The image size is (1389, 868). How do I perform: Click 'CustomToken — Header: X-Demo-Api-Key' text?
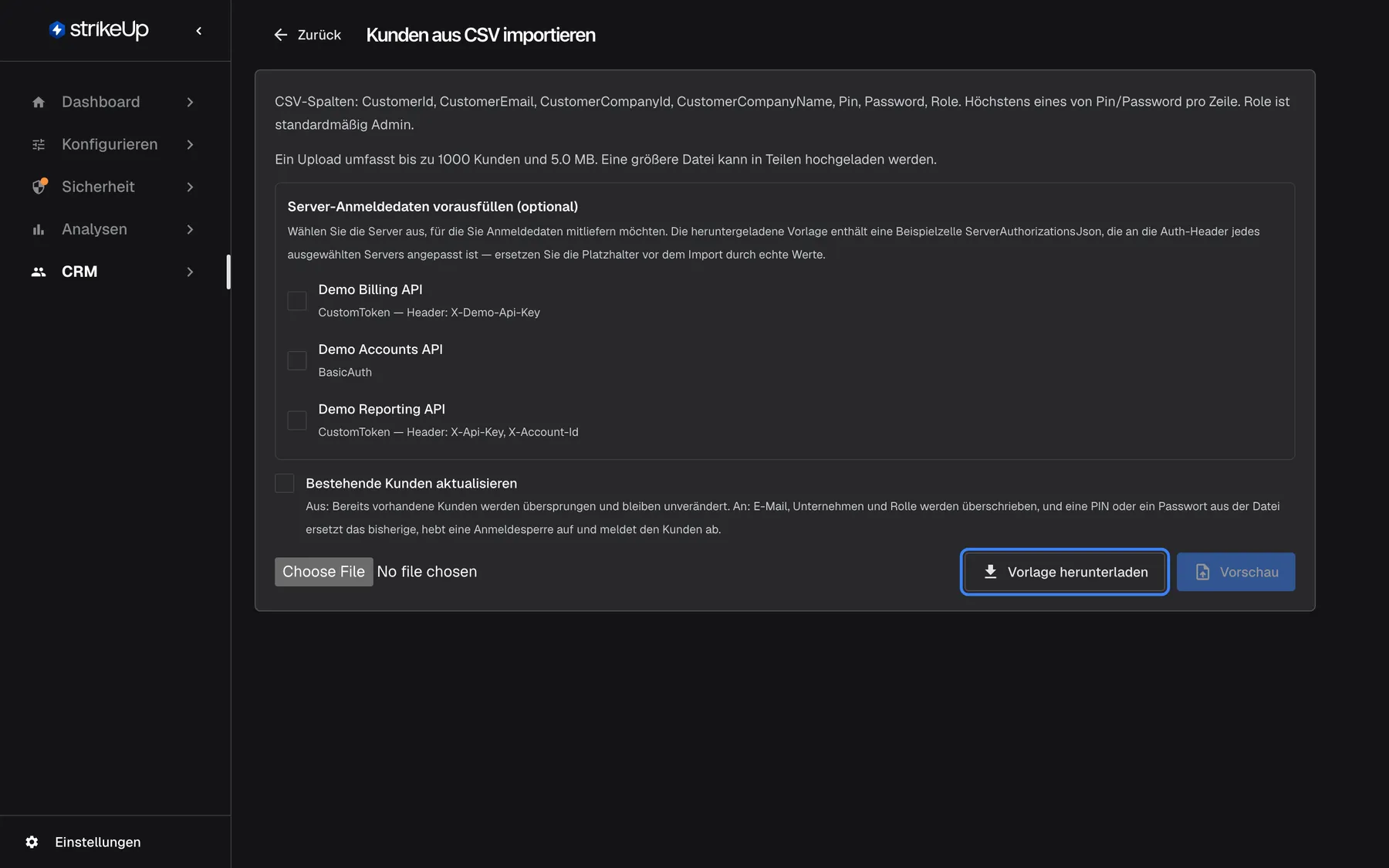click(x=429, y=312)
